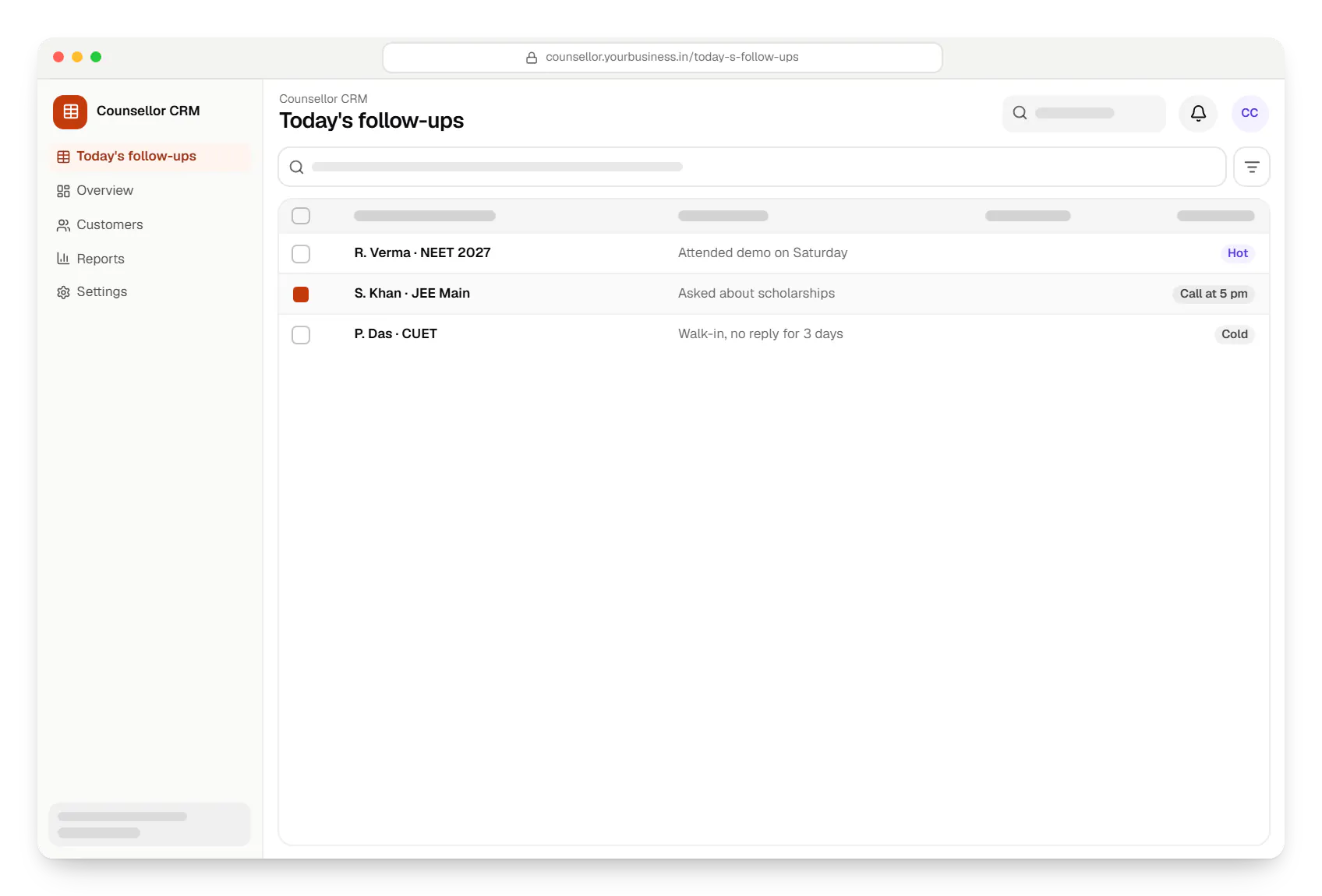Open the Reports section
The image size is (1322, 896).
(150, 259)
